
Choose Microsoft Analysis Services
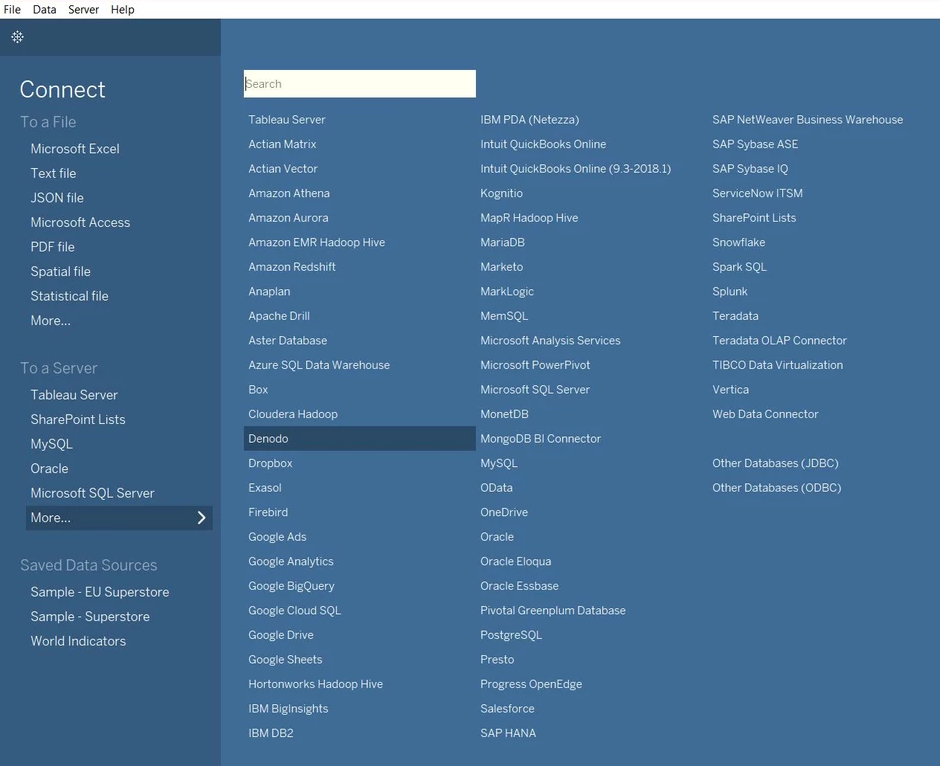click(x=550, y=340)
